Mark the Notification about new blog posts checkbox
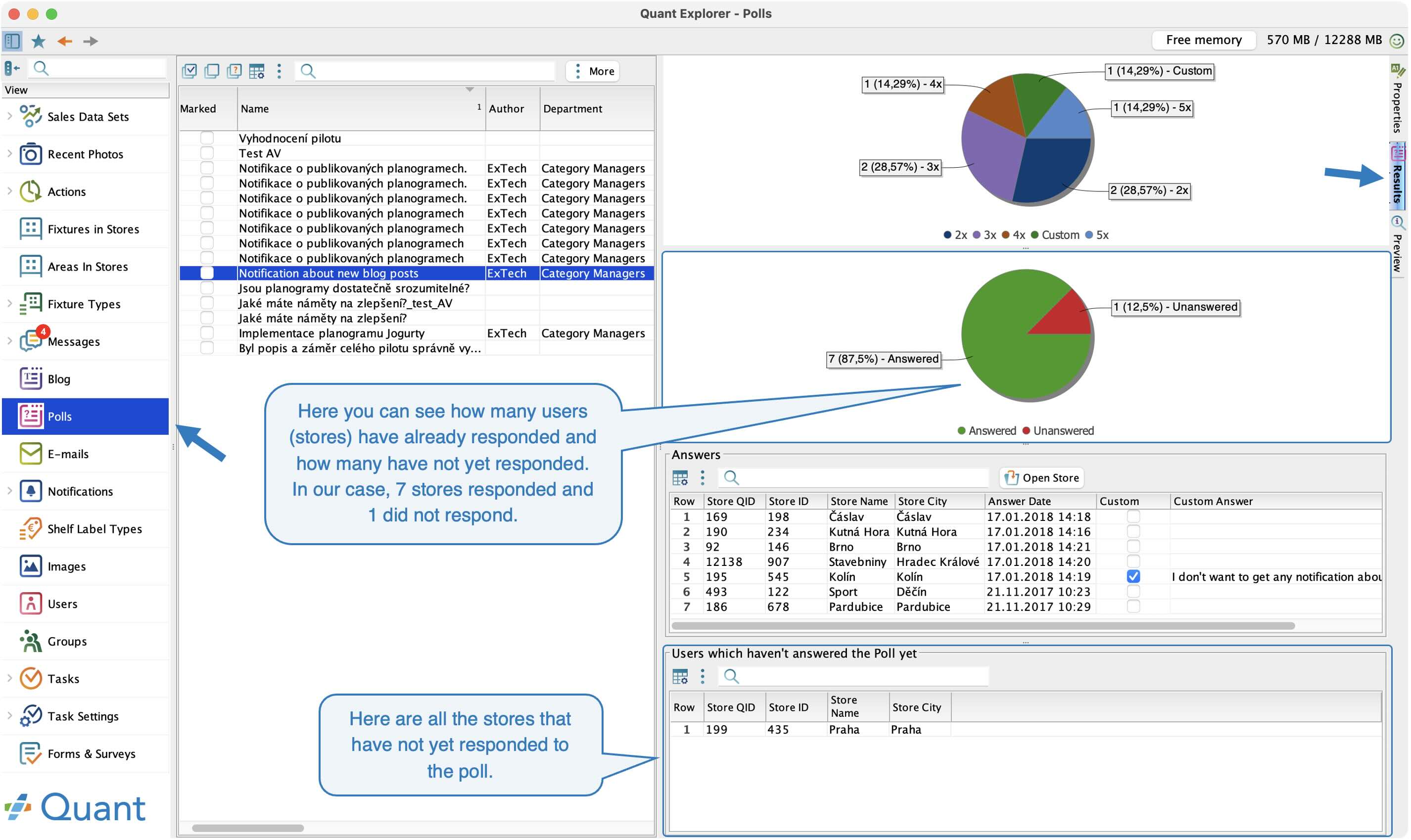Image resolution: width=1411 pixels, height=840 pixels. [207, 273]
